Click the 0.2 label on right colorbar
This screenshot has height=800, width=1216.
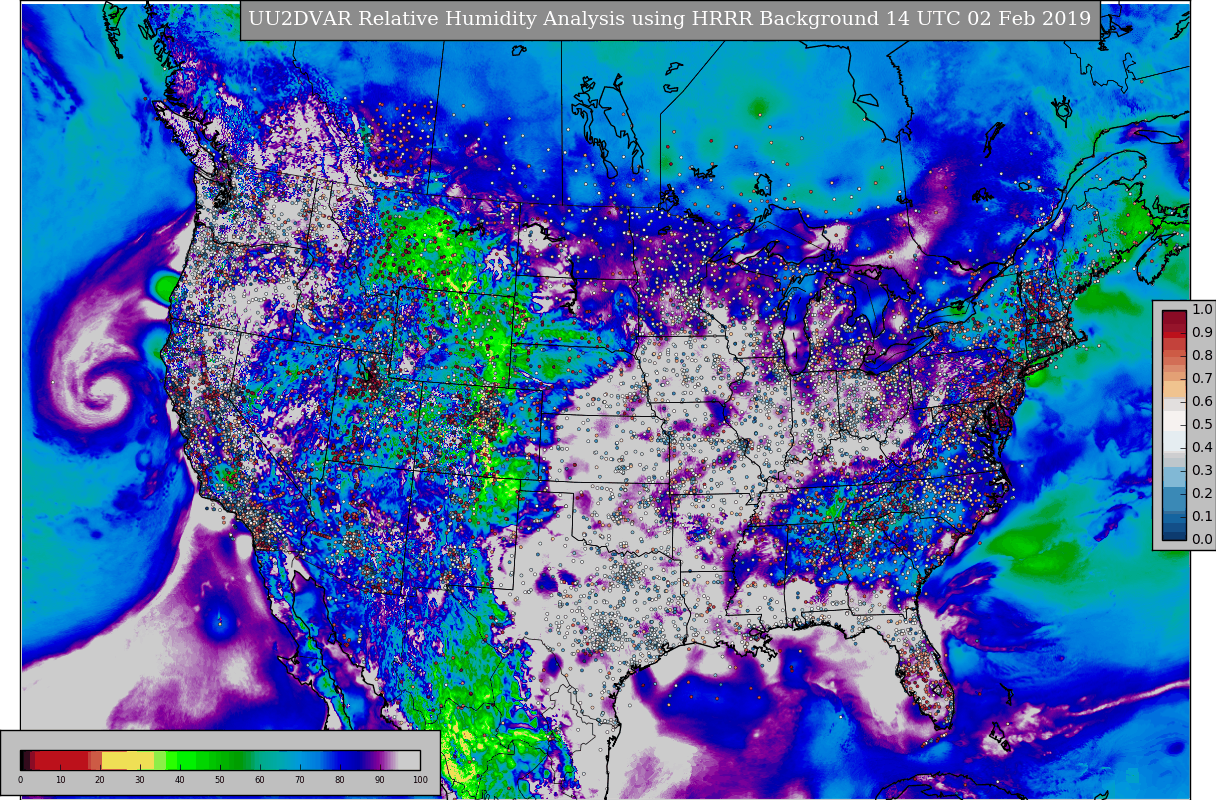(x=1202, y=493)
